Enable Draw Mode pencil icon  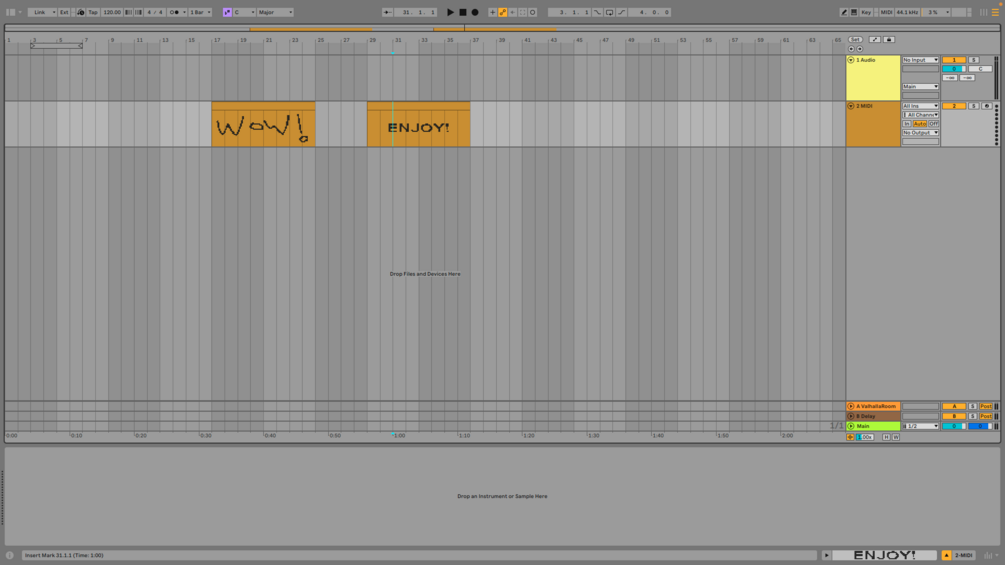point(843,12)
